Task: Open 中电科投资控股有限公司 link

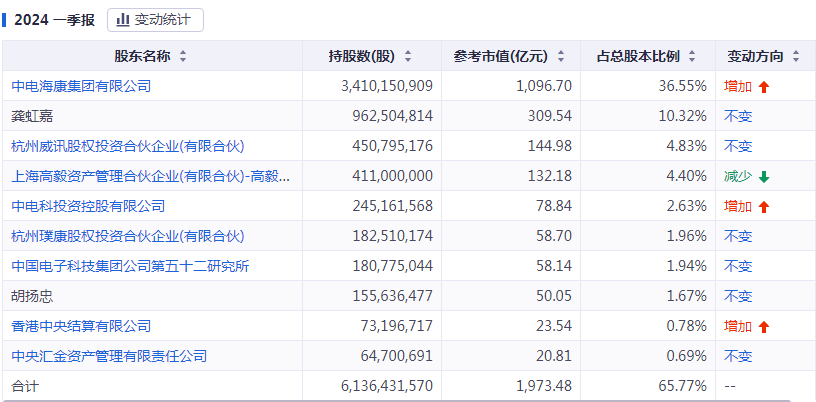Action: point(88,206)
